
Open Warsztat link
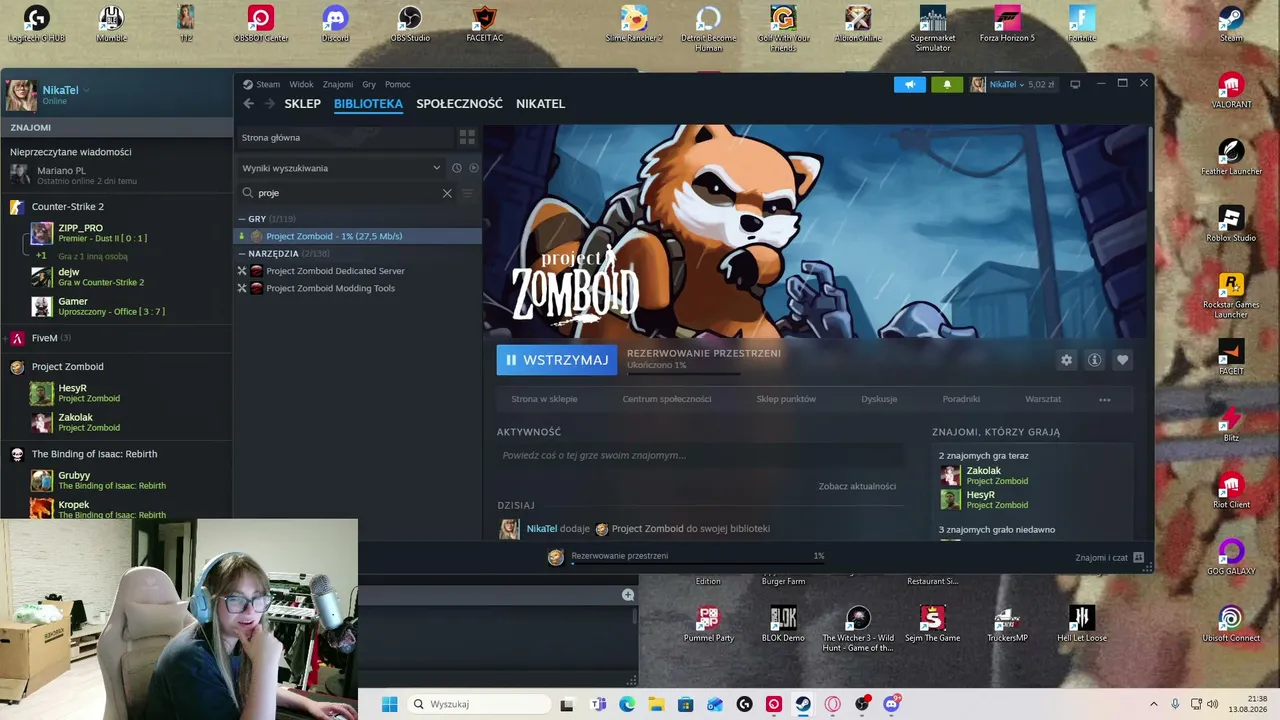(1043, 399)
